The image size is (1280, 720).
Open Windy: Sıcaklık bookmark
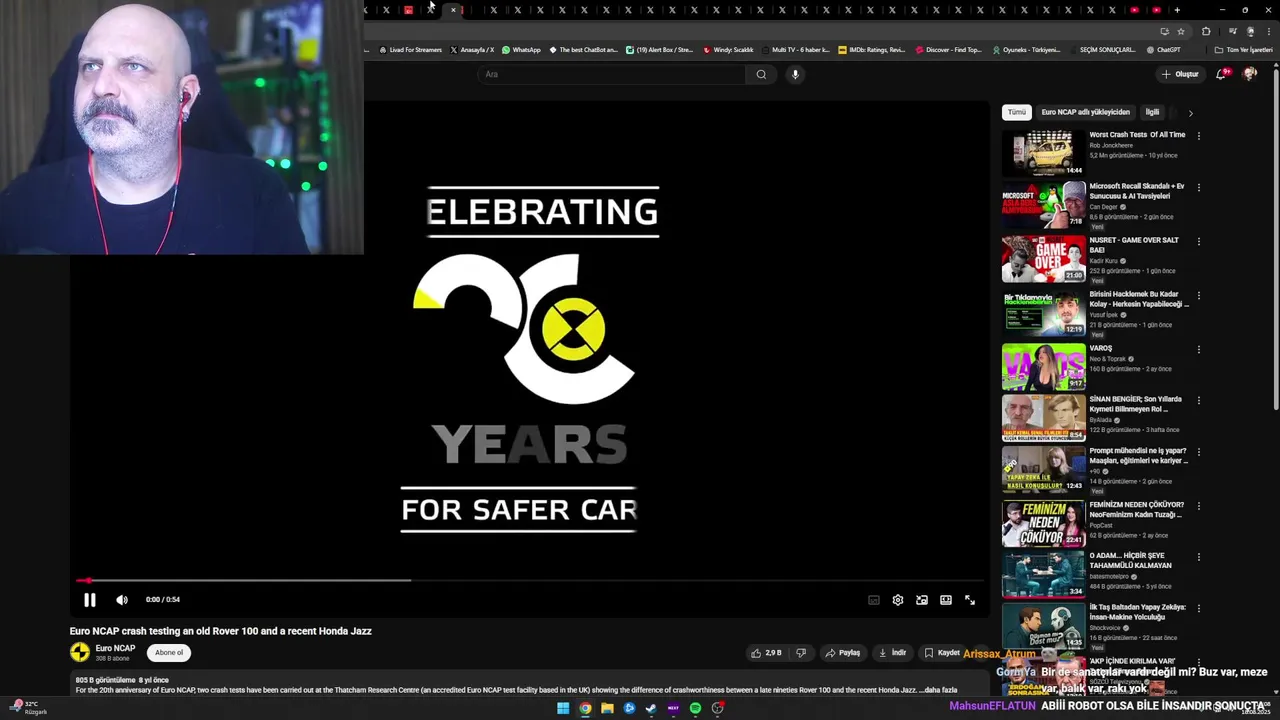pyautogui.click(x=728, y=50)
